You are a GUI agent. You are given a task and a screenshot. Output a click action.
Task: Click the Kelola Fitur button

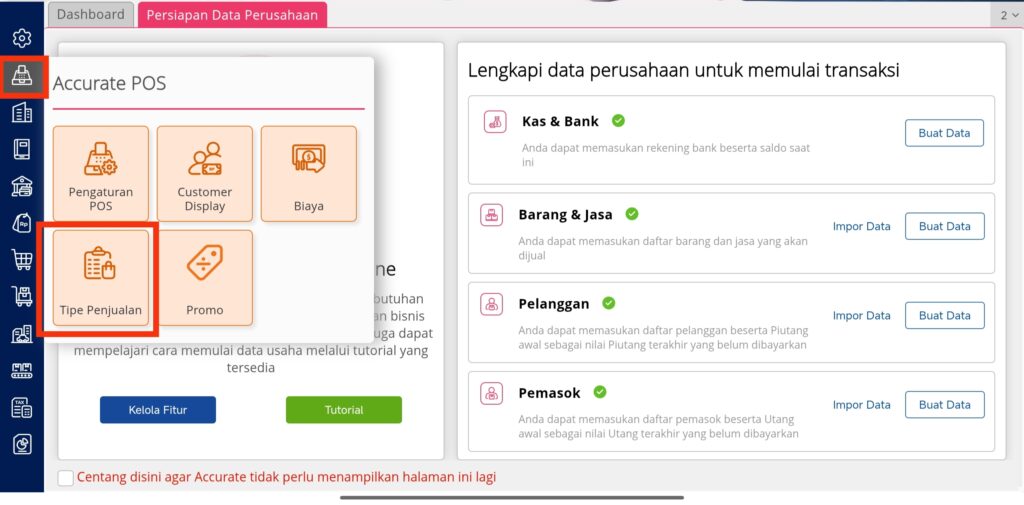[x=158, y=410]
